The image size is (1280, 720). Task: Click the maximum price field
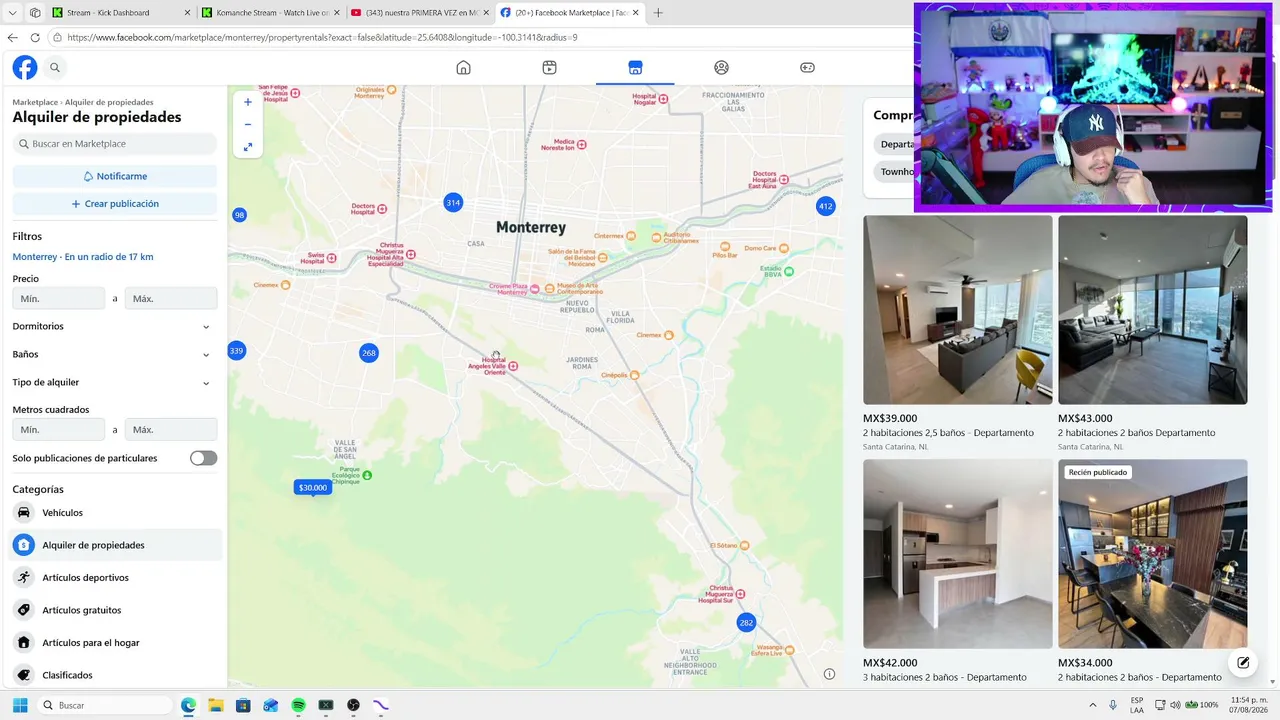pyautogui.click(x=171, y=298)
